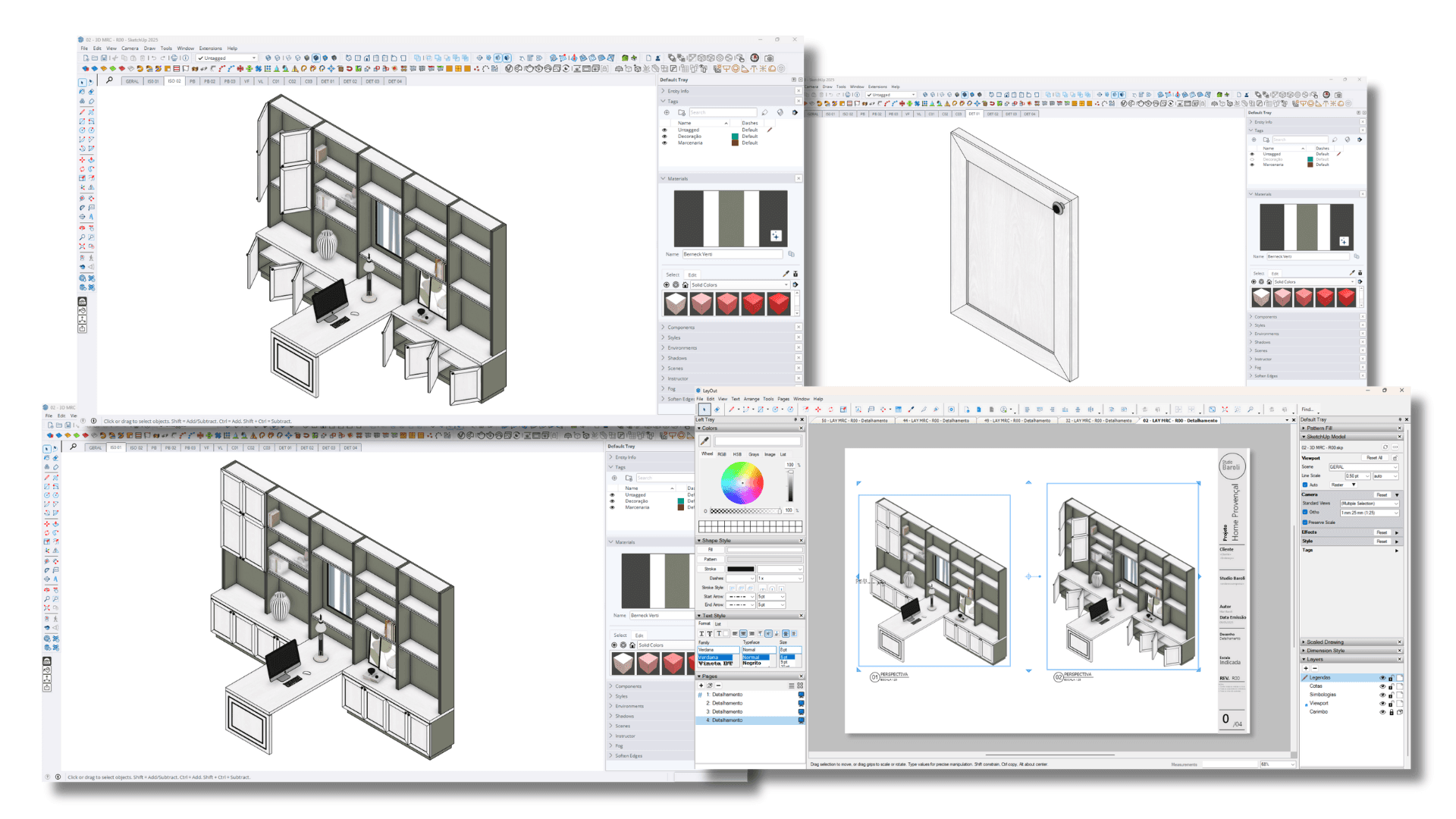Click the create material icon on top-left material preview

click(x=776, y=236)
